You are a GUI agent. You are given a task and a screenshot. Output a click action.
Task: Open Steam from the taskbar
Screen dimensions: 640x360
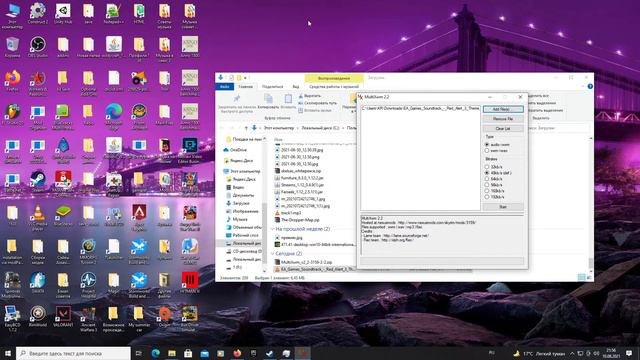pyautogui.click(x=270, y=353)
